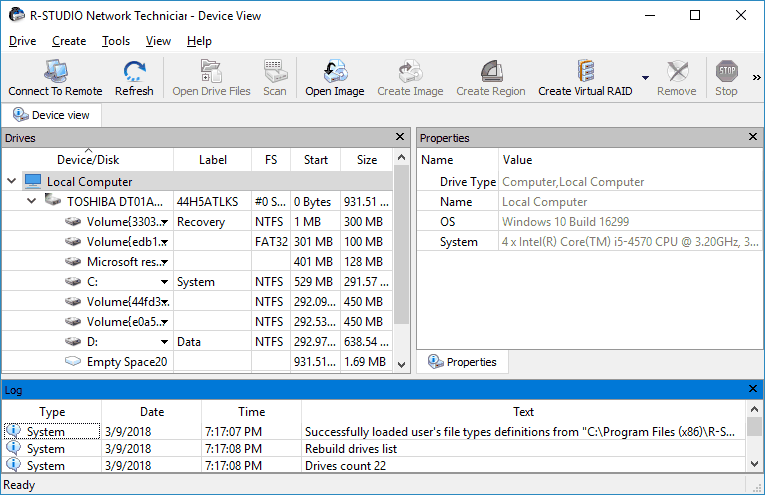Click info icon of the Drives count 22 log
Image resolution: width=765 pixels, height=495 pixels.
pyautogui.click(x=13, y=465)
